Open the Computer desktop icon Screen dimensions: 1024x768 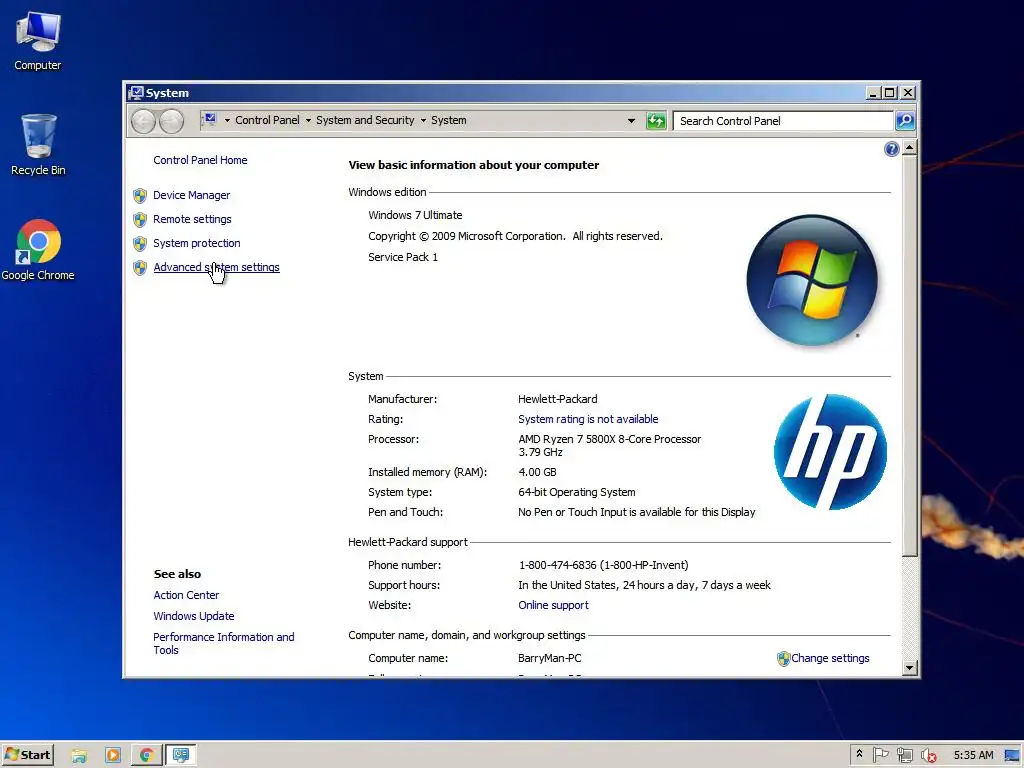[x=38, y=40]
